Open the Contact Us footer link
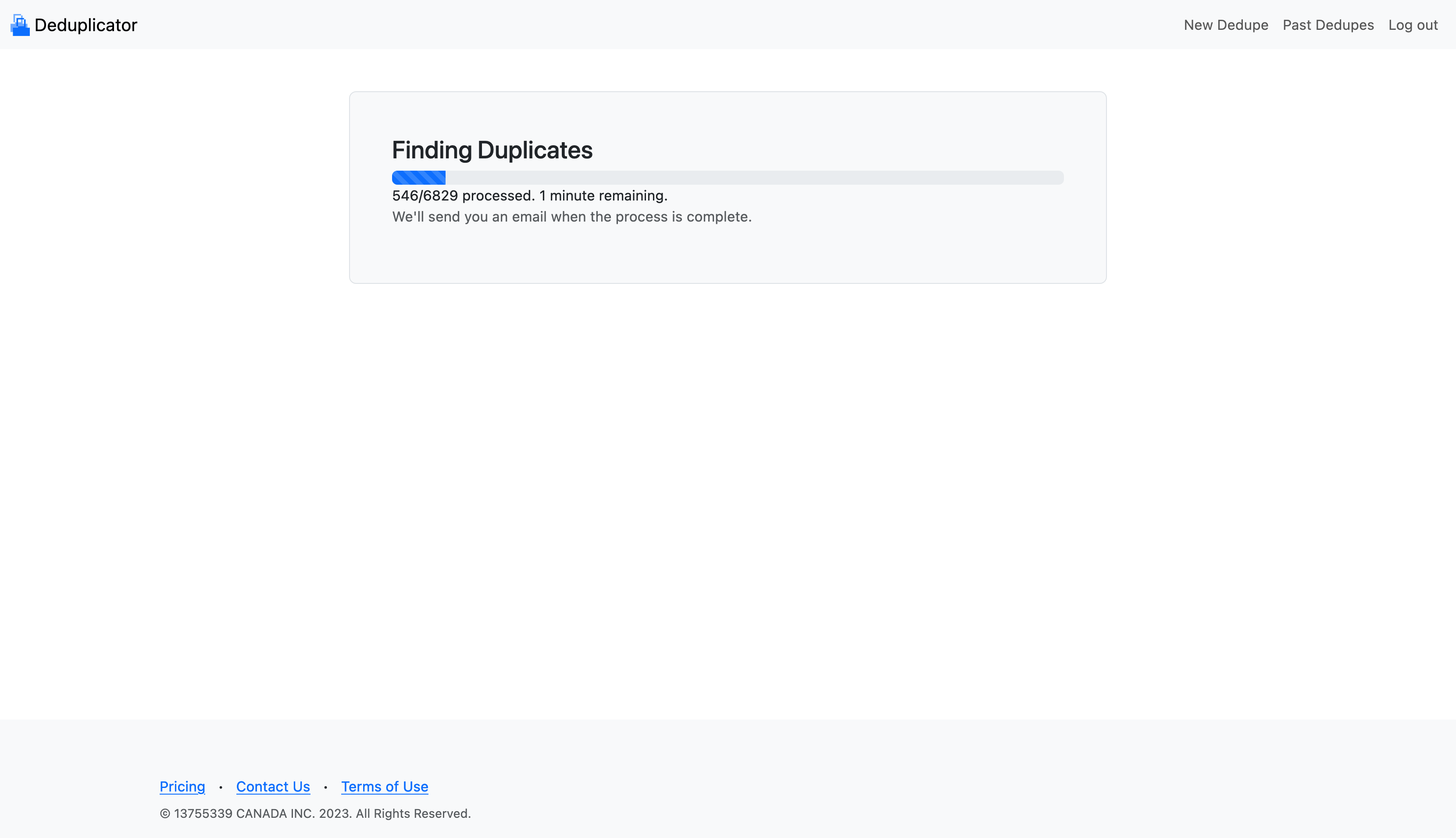1456x838 pixels. [273, 786]
